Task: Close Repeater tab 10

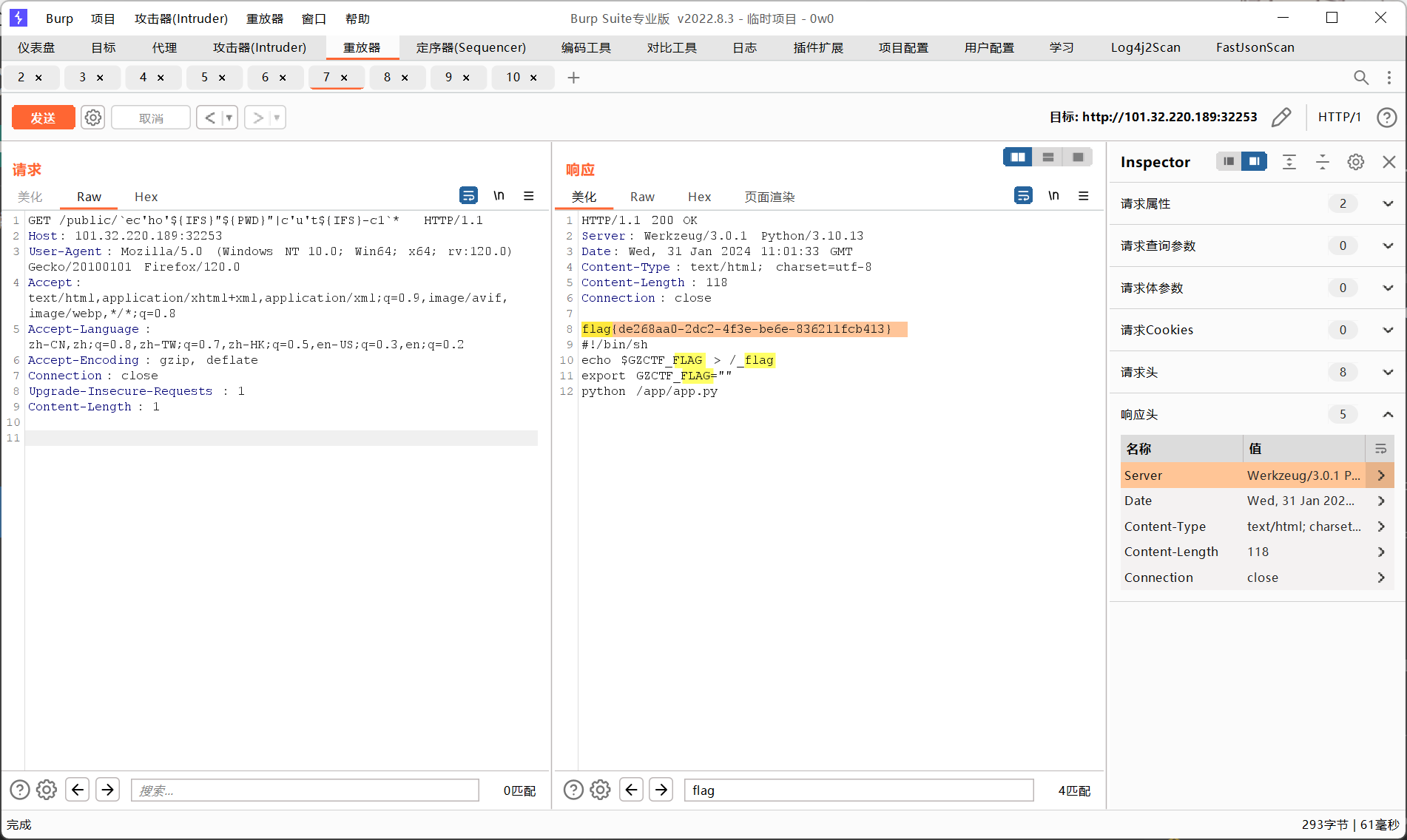Action: pos(533,78)
